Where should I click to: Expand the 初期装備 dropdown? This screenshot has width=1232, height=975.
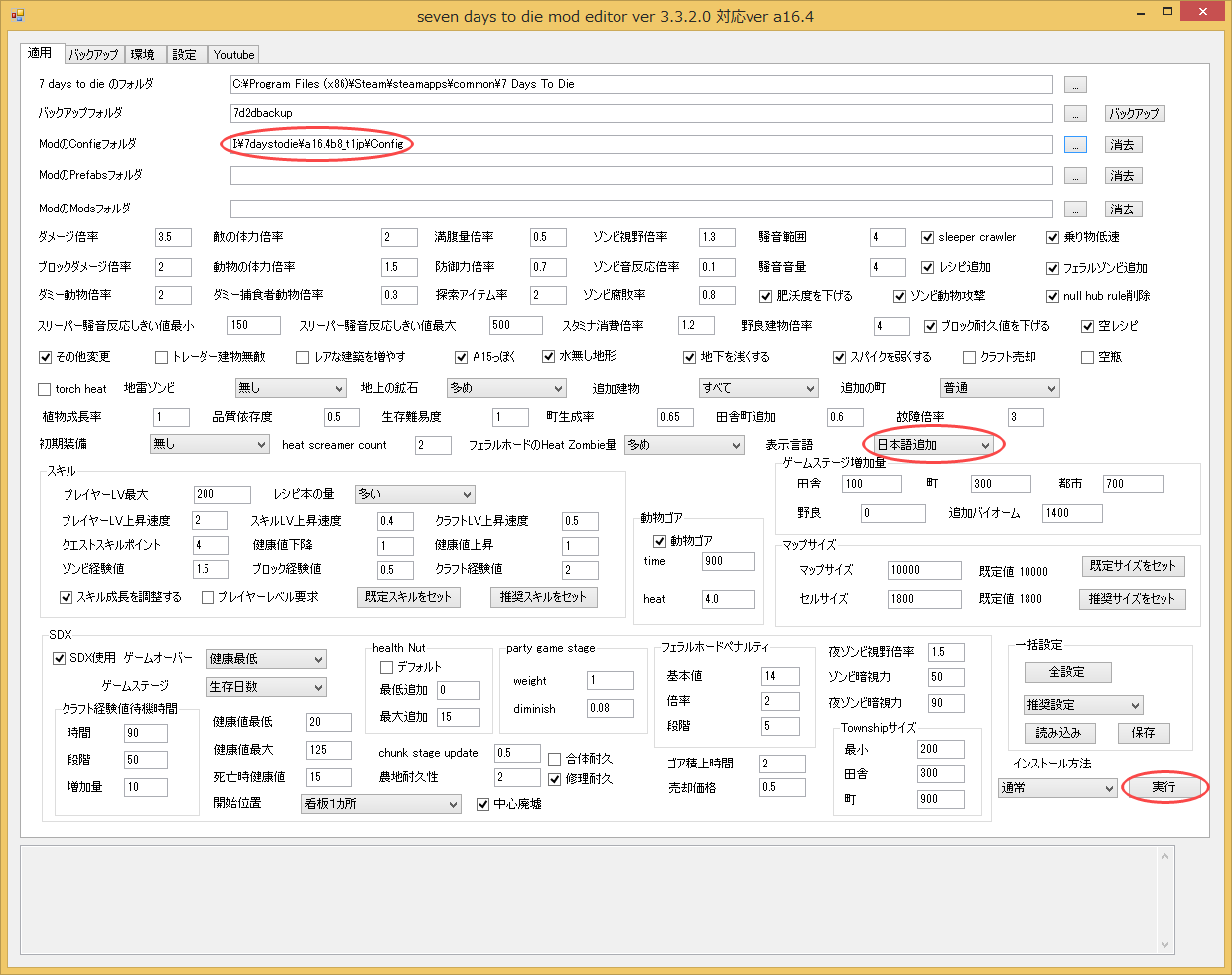(x=209, y=444)
